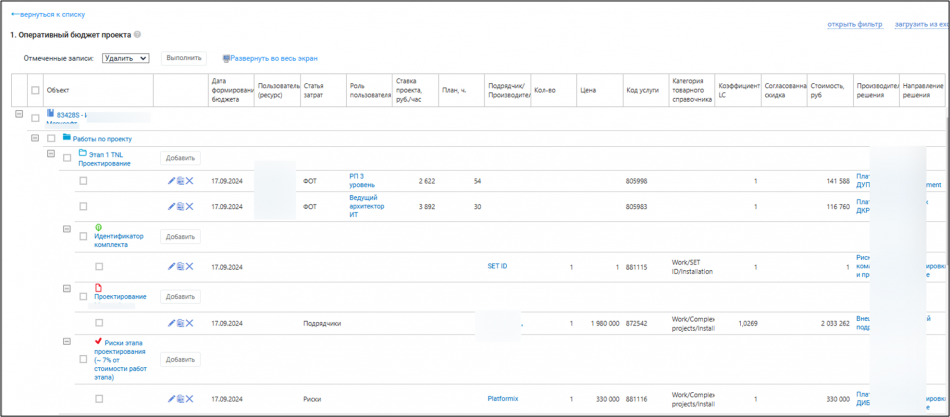Check the box next to Работы по проекту
Image resolution: width=950 pixels, height=417 pixels.
[x=51, y=139]
